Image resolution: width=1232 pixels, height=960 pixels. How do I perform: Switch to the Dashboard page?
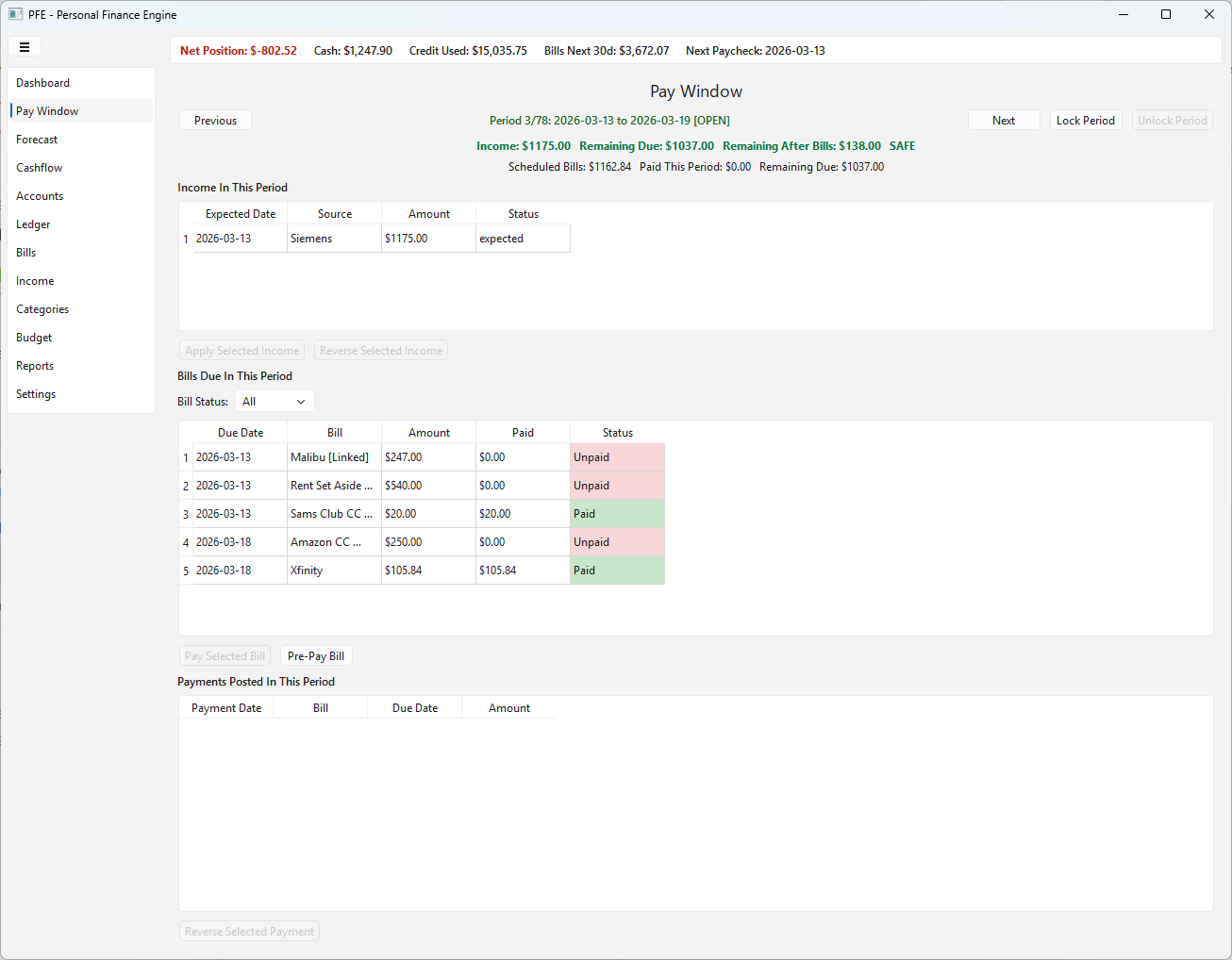coord(42,82)
